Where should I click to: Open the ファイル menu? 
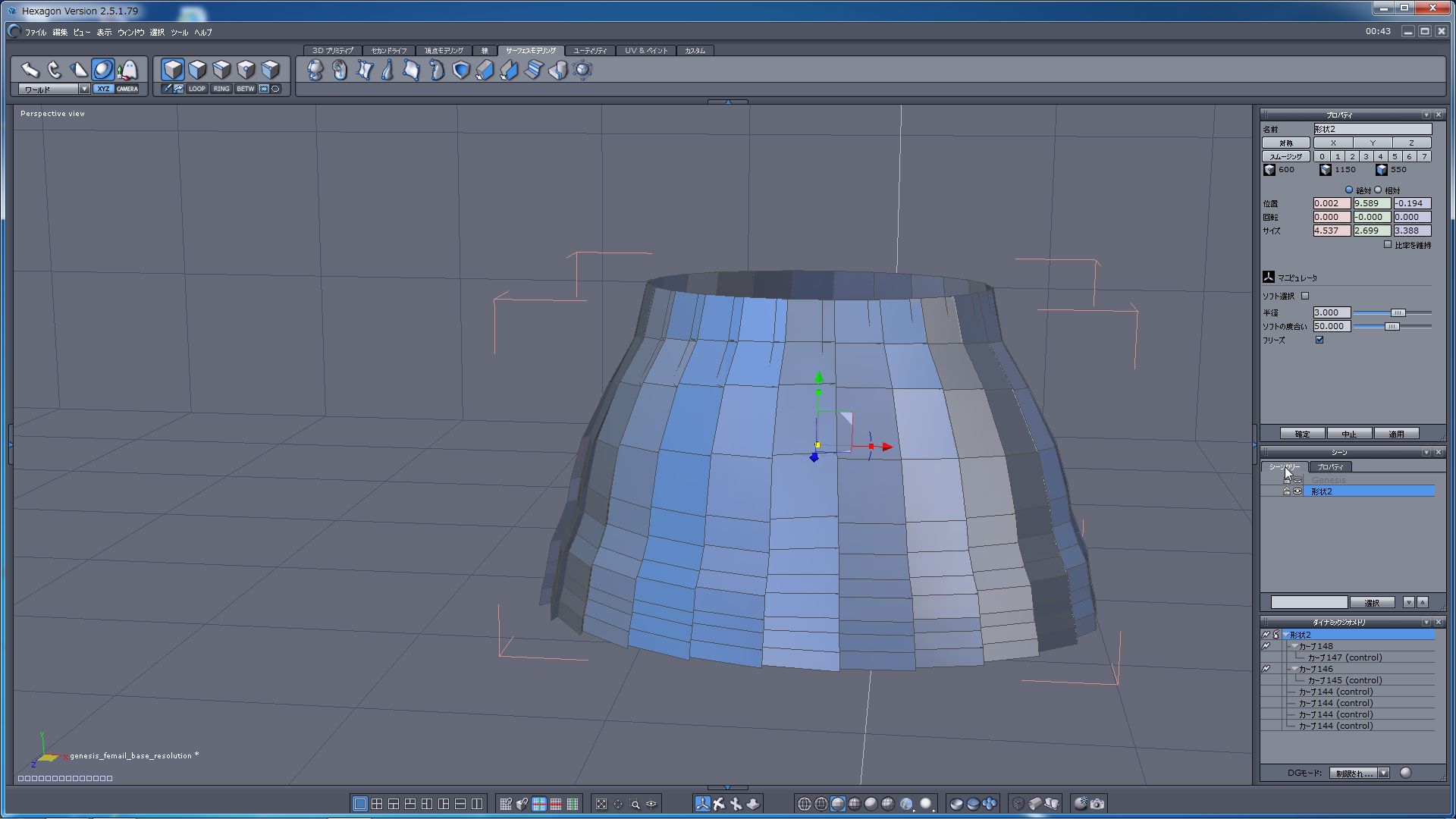coord(35,33)
